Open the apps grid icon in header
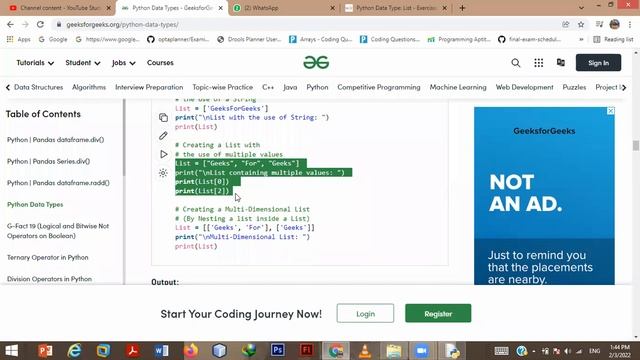 click(539, 63)
